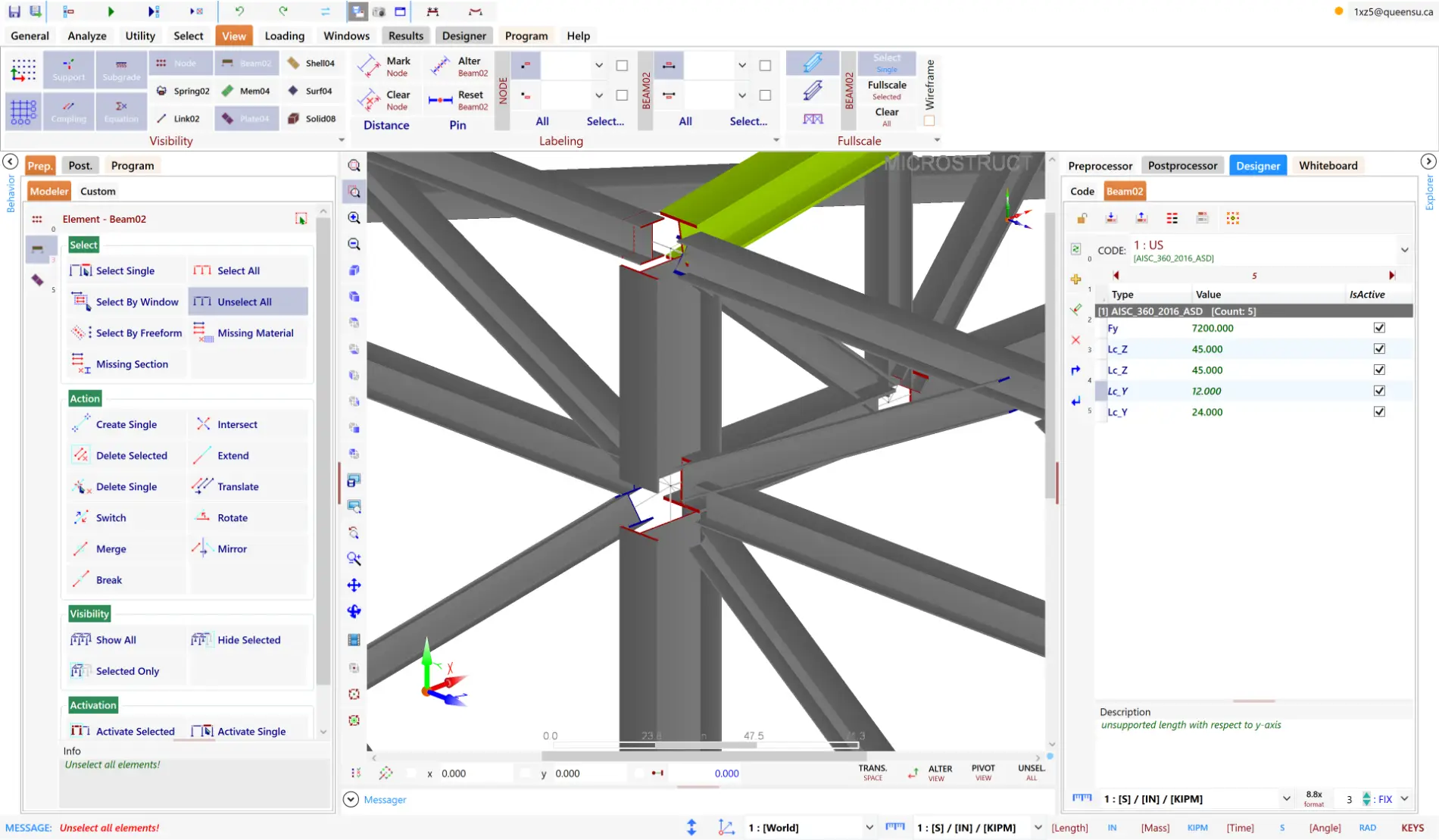Viewport: 1439px width, 840px height.
Task: Click Alter Beam02 pin tool
Action: coord(458,67)
